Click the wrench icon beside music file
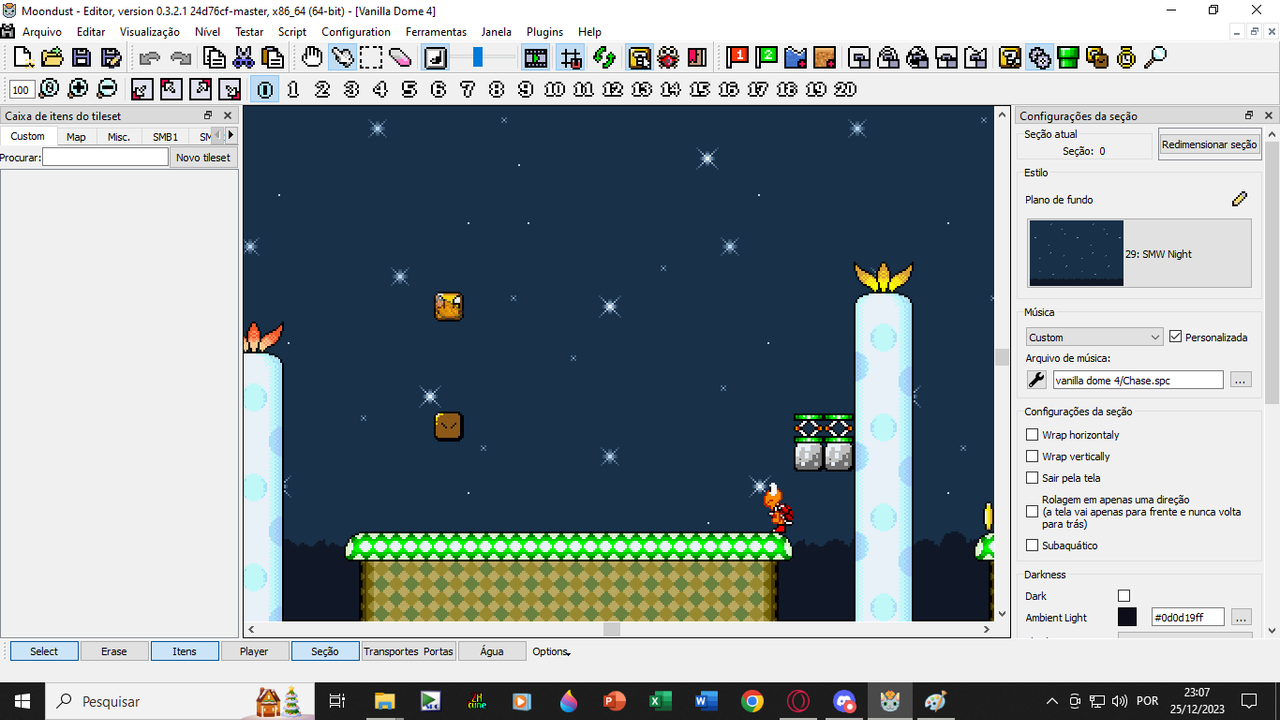The height and width of the screenshot is (720, 1280). coord(1037,380)
